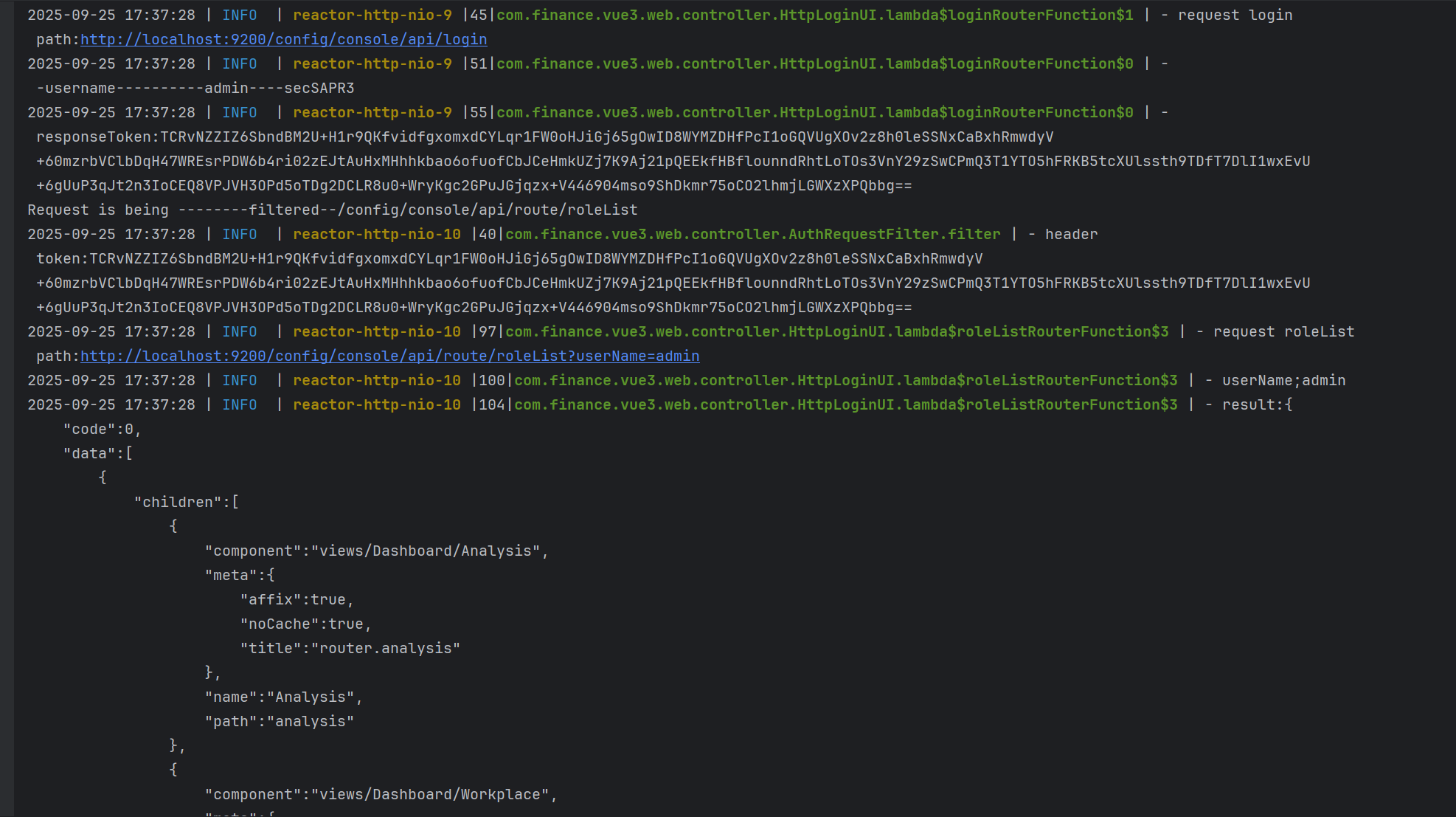Click the "name":"Analysis" line

(x=283, y=697)
